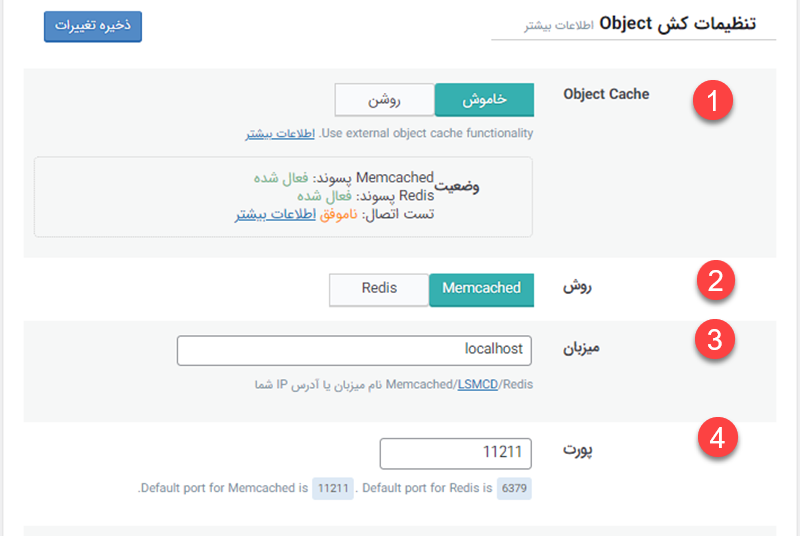
Task: Open the LSMCD link
Action: 478,385
